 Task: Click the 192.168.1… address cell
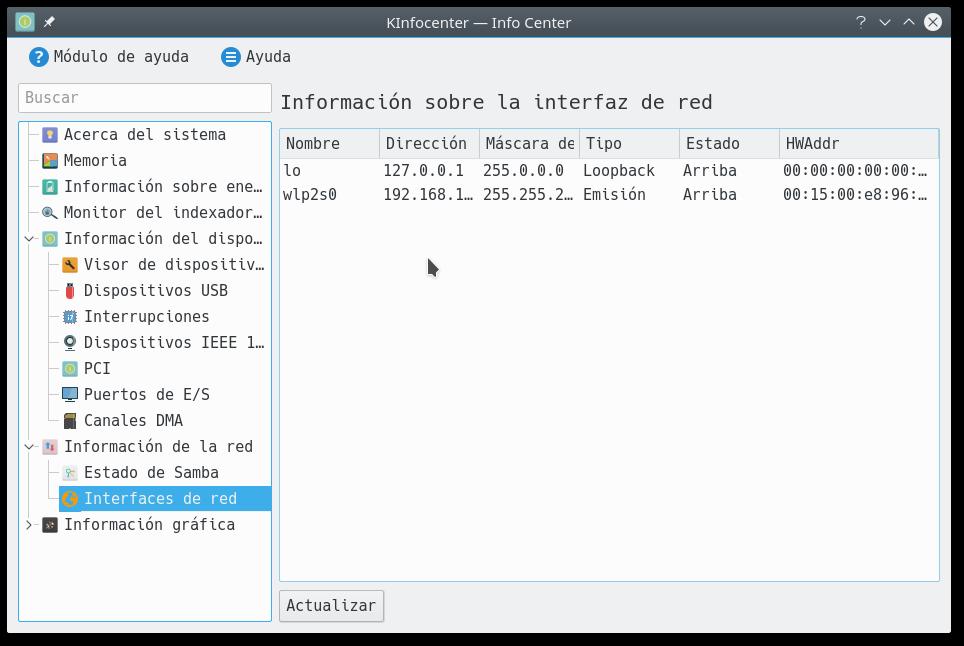[x=428, y=195]
